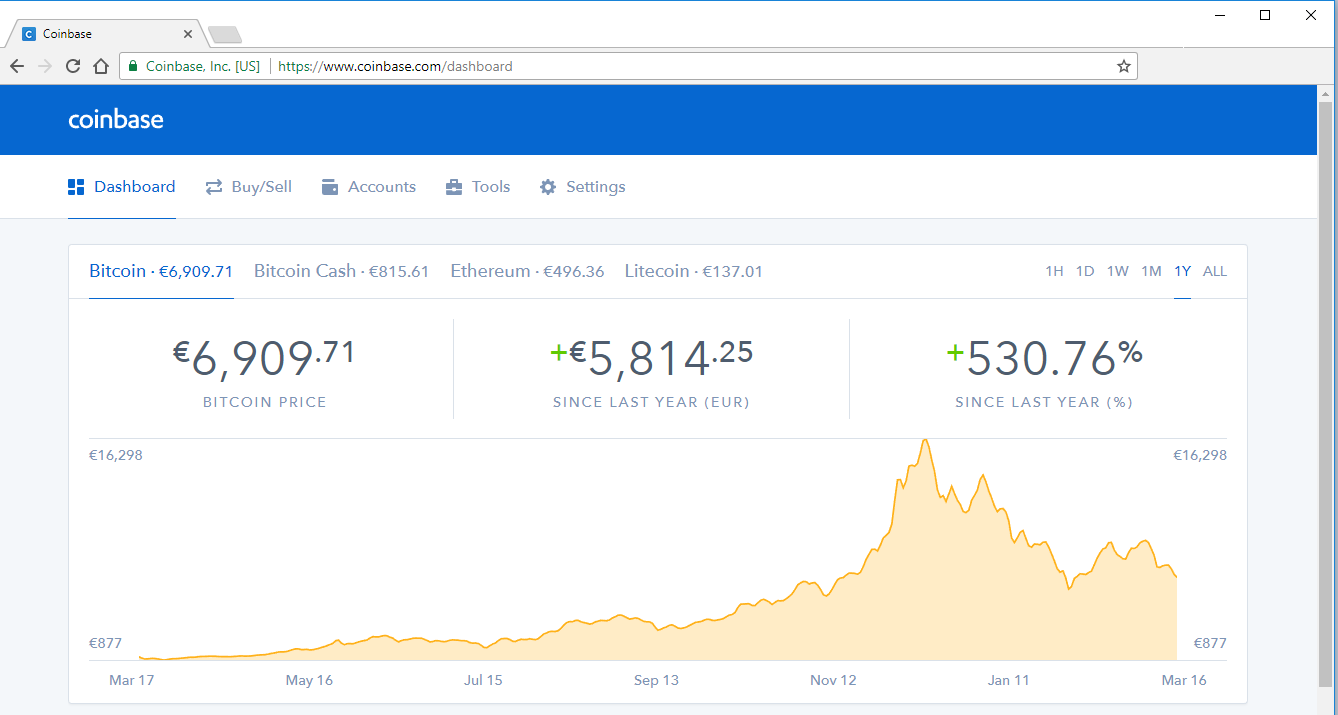Reload the Coinbase dashboard page

pos(73,66)
